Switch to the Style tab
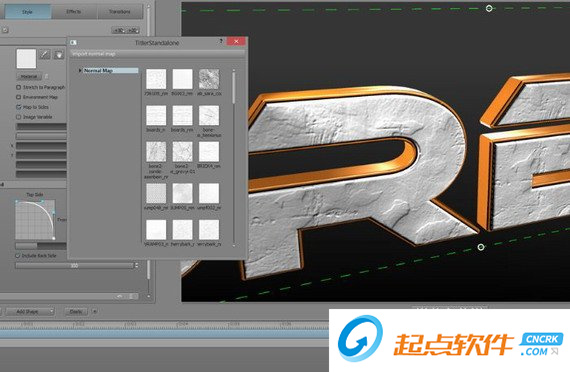Viewport: 570px width, 372px height. pyautogui.click(x=28, y=12)
